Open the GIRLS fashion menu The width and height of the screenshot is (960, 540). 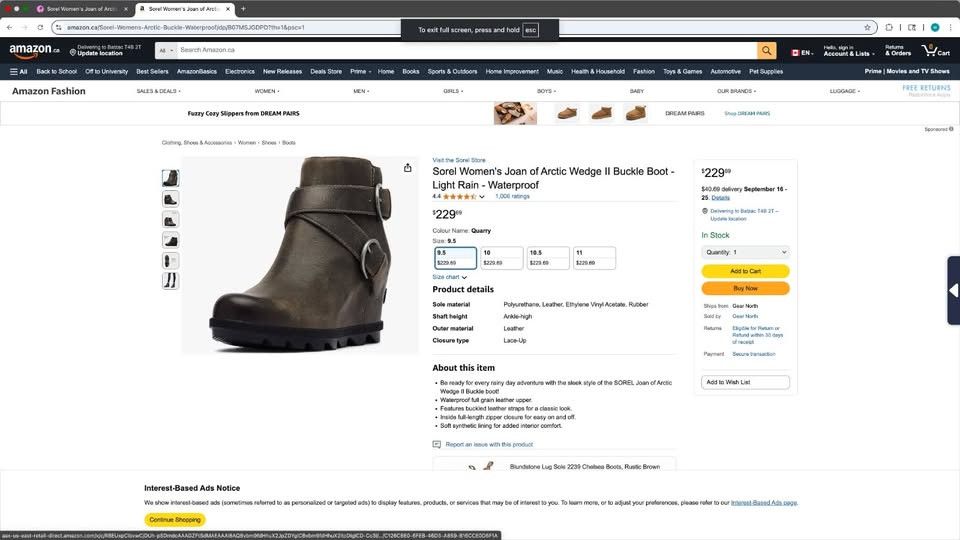(453, 91)
